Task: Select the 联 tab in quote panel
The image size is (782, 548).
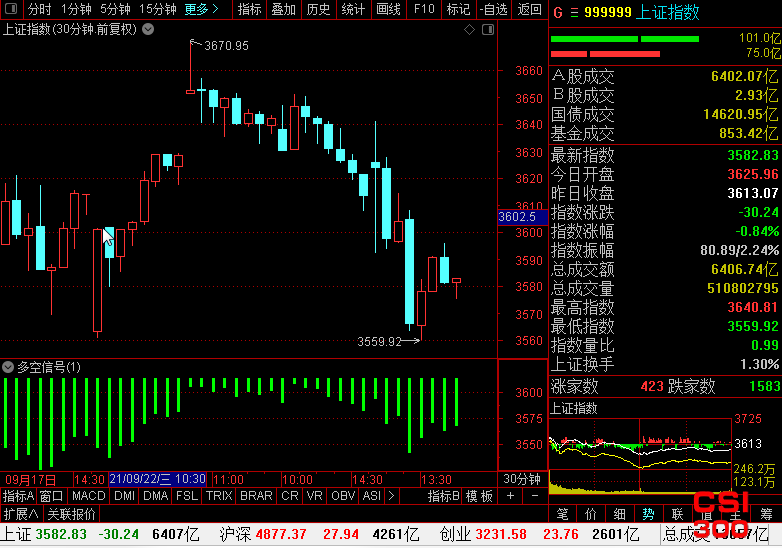Action: click(x=677, y=514)
